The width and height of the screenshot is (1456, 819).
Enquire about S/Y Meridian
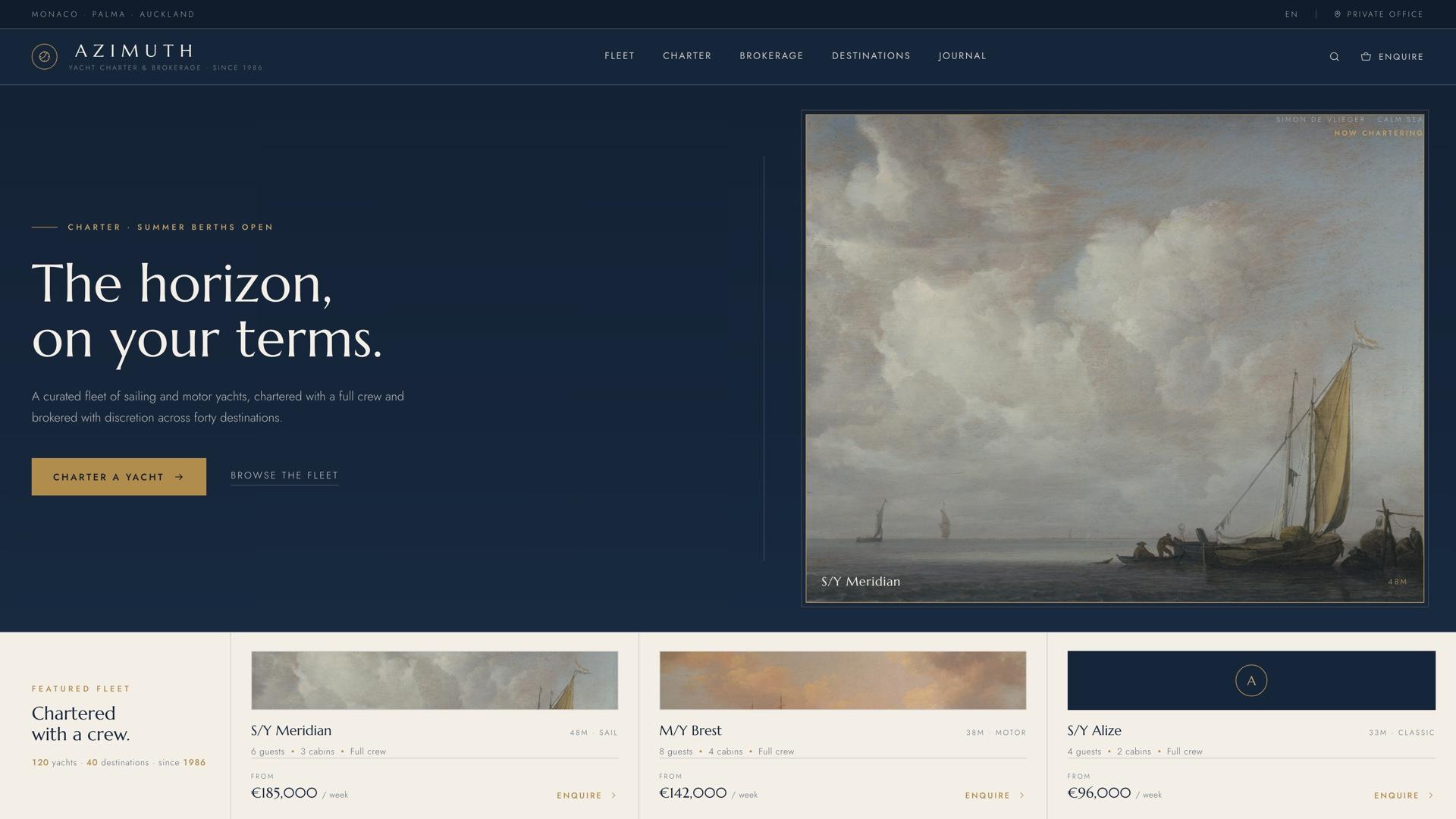[586, 795]
